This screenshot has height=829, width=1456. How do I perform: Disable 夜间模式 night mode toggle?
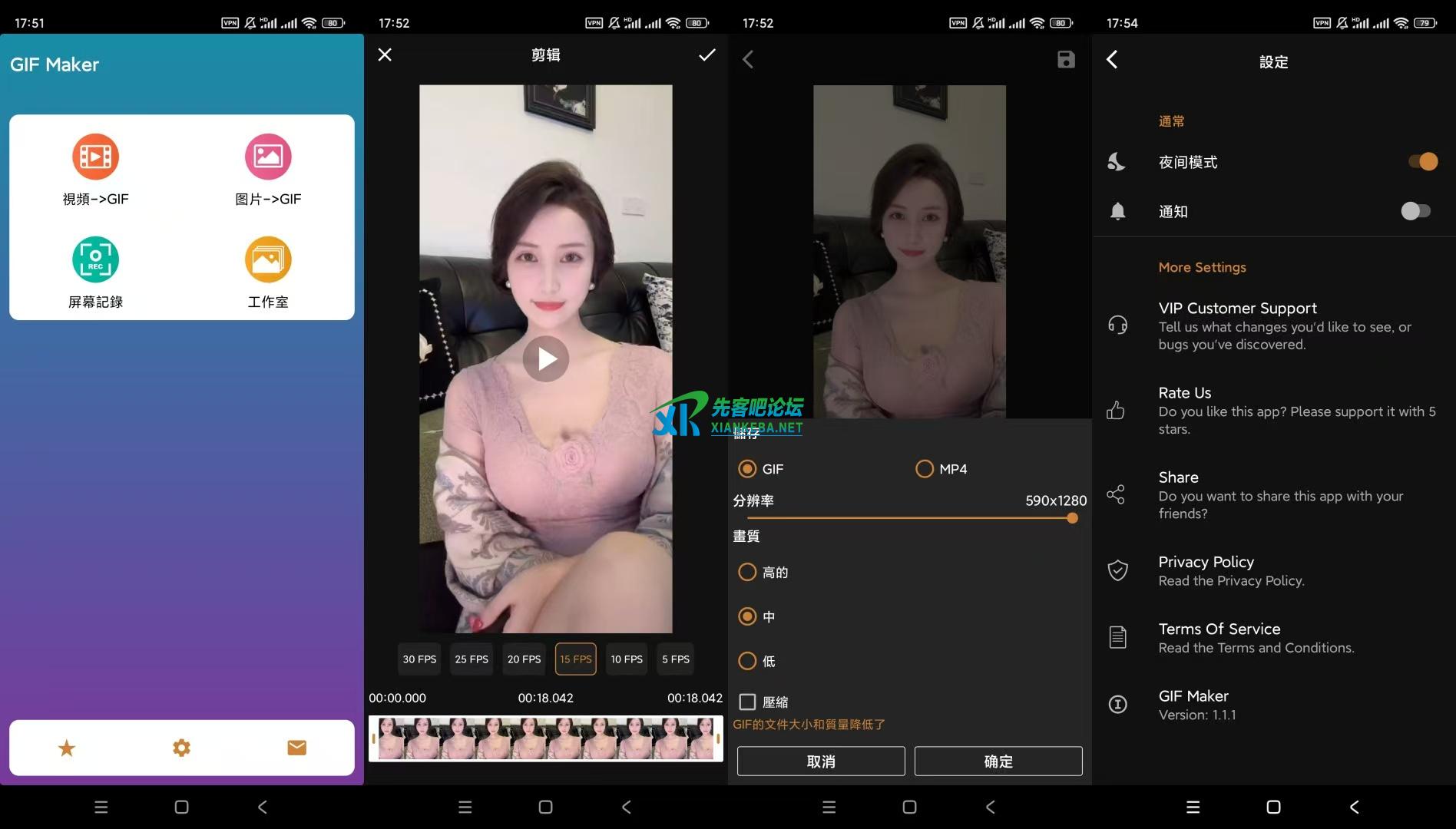[x=1422, y=161]
